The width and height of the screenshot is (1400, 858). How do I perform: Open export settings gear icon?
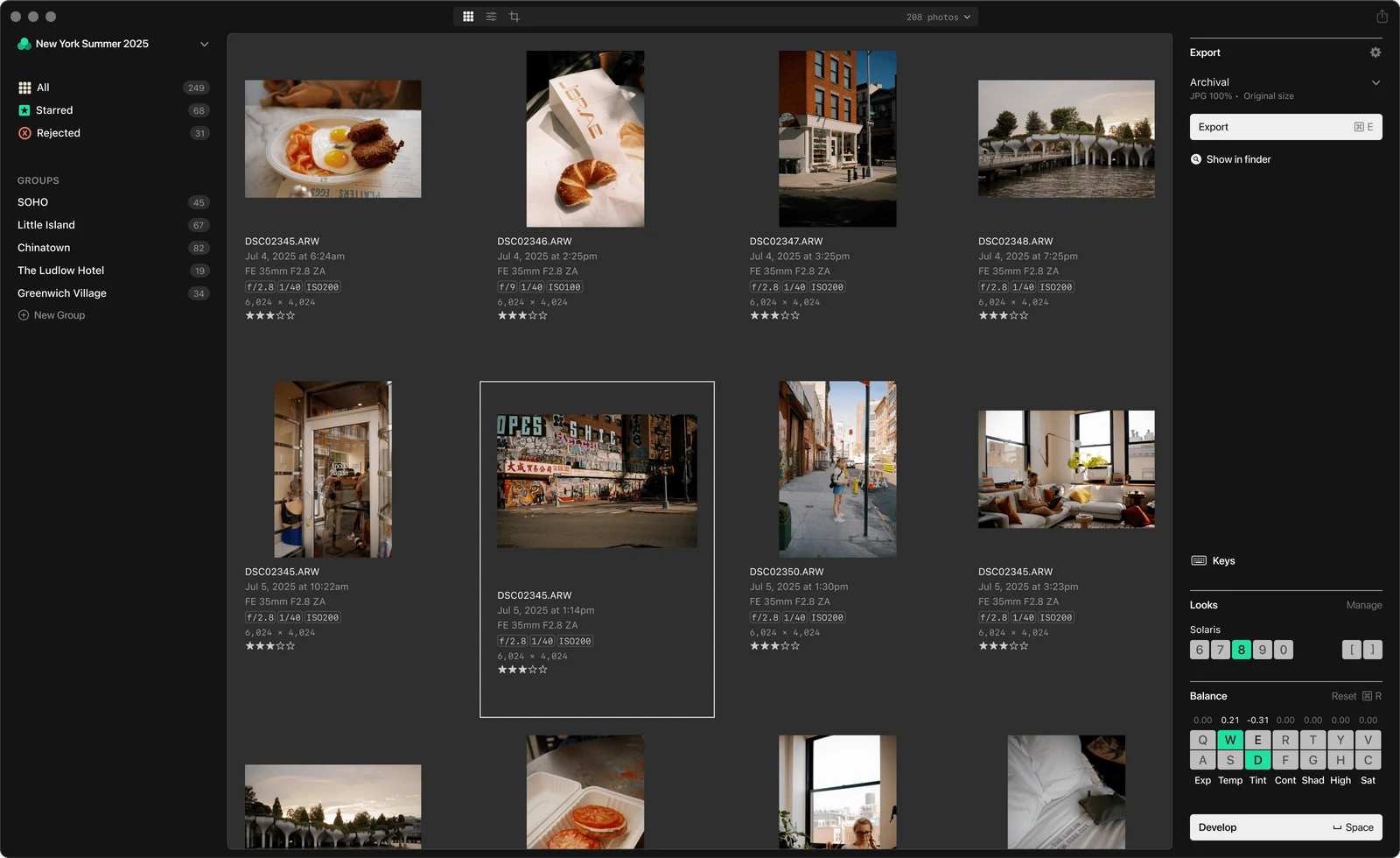pos(1375,53)
